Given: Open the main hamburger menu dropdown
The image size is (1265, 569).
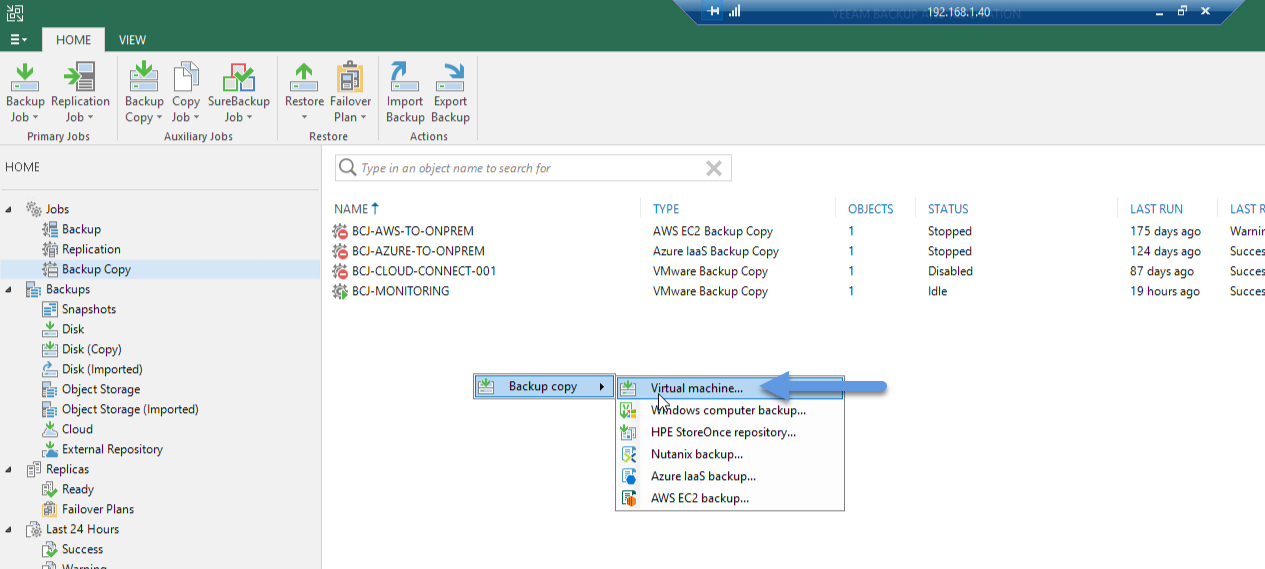Looking at the screenshot, I should (x=18, y=40).
